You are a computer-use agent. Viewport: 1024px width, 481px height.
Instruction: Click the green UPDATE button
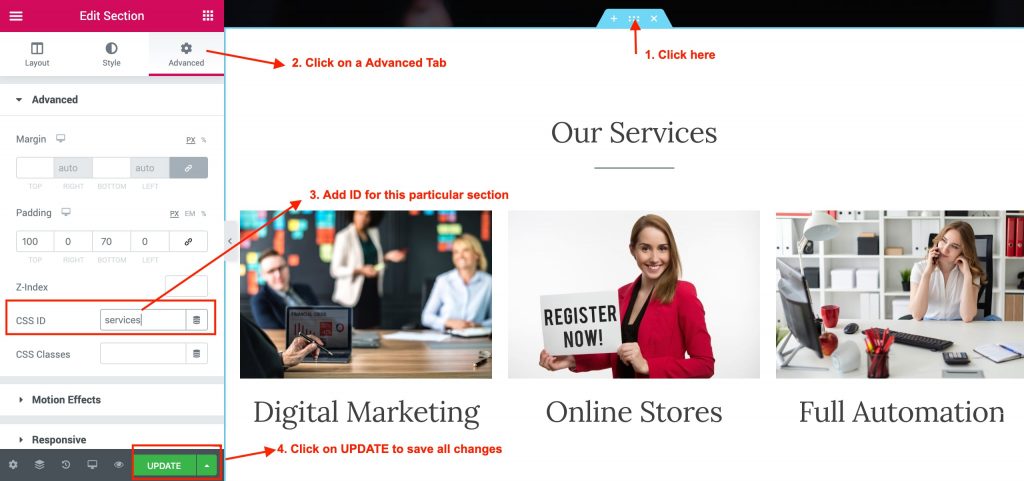tap(165, 465)
